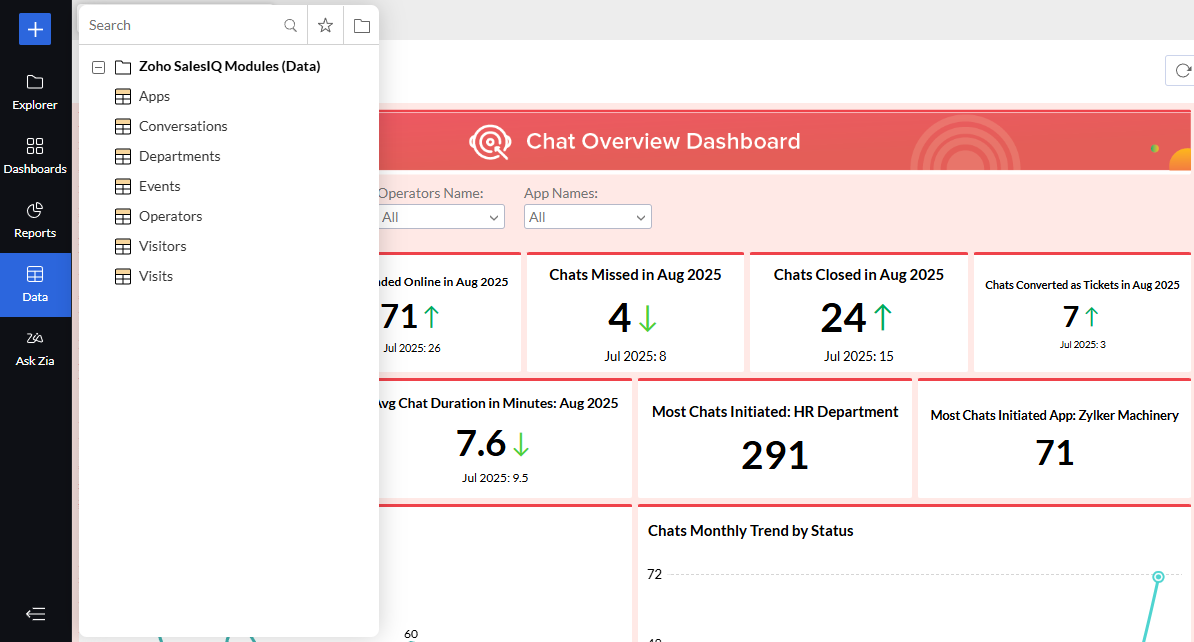Image resolution: width=1194 pixels, height=642 pixels.
Task: Click the Operators table icon
Action: click(123, 216)
